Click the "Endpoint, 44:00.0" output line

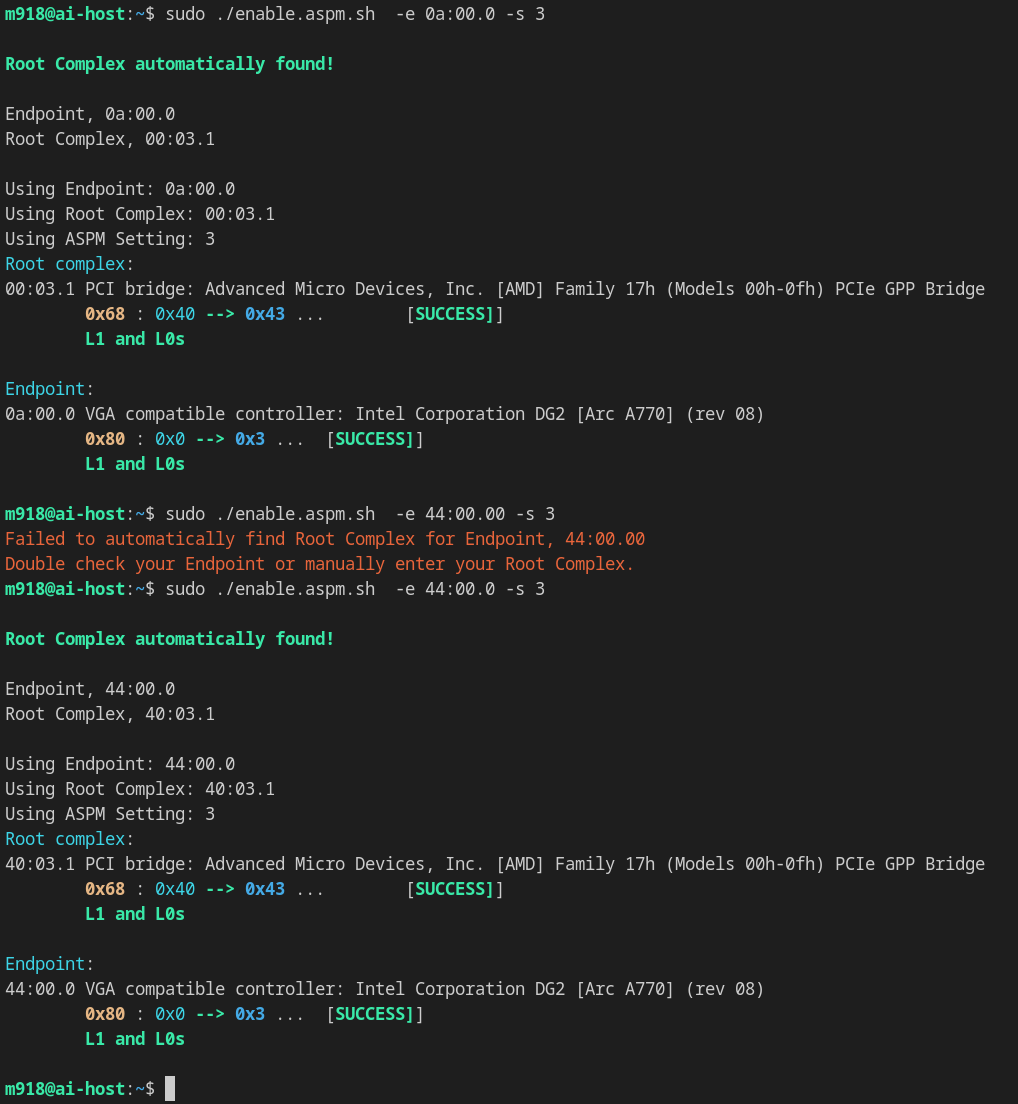coord(90,689)
